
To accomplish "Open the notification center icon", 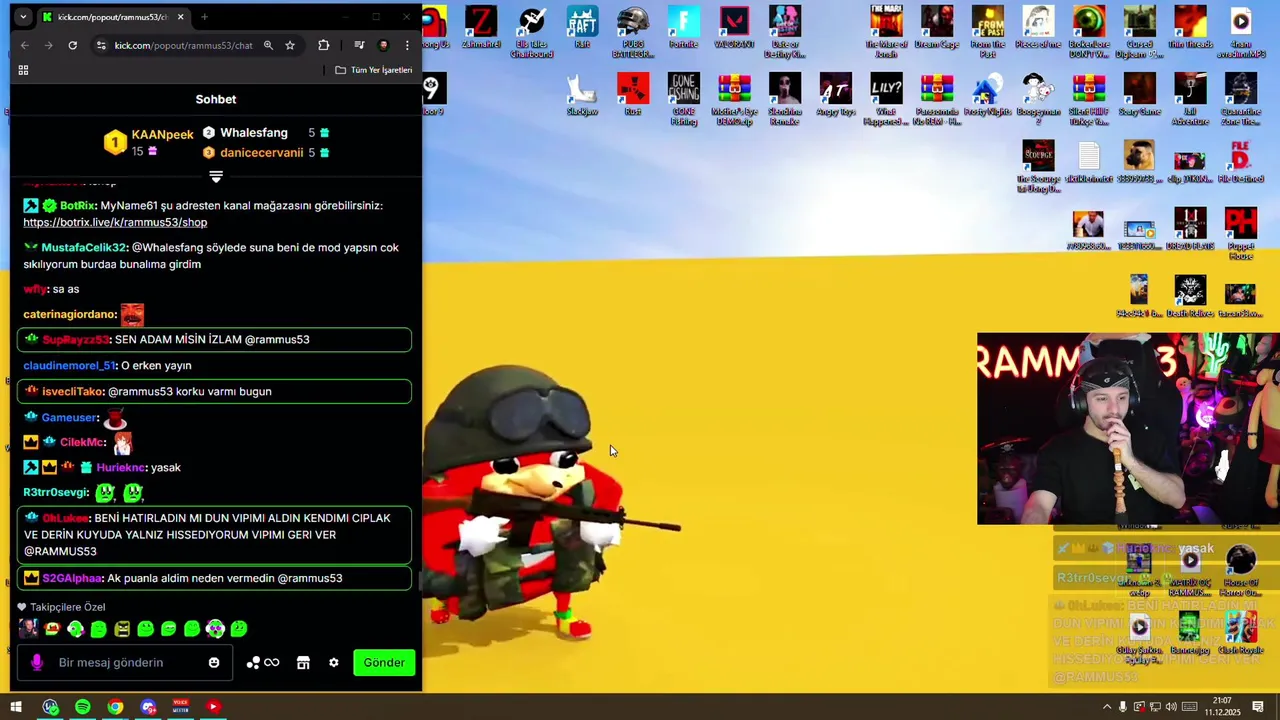I will (x=1258, y=707).
